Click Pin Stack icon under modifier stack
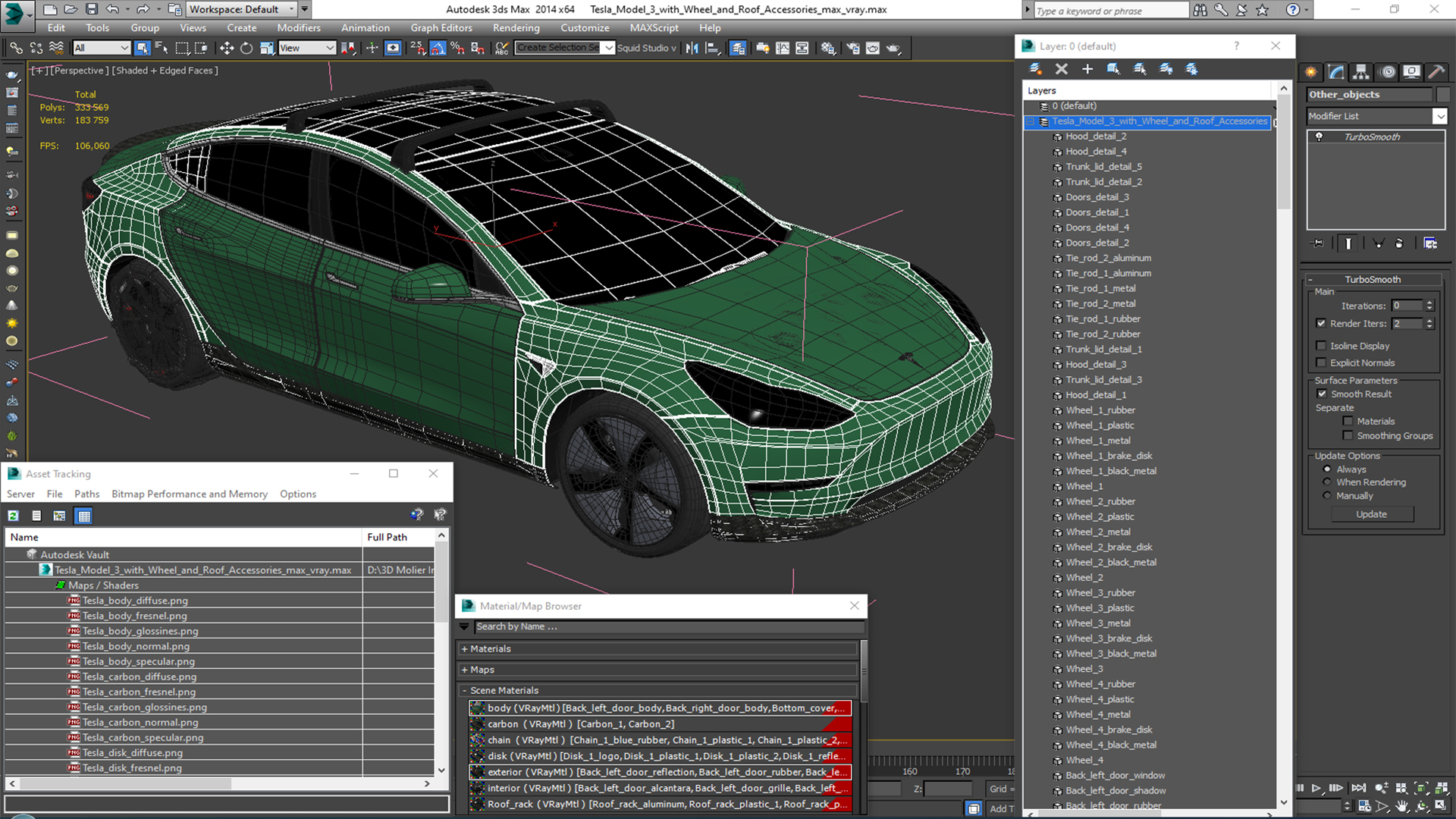 point(1318,243)
